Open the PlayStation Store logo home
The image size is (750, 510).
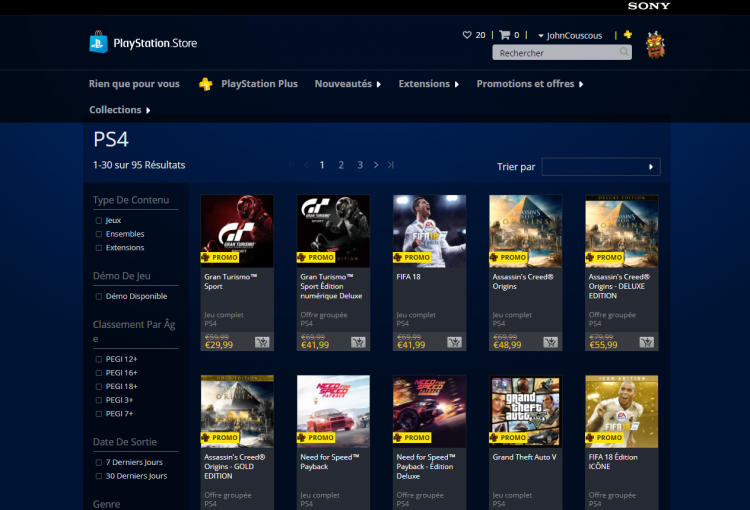(143, 43)
